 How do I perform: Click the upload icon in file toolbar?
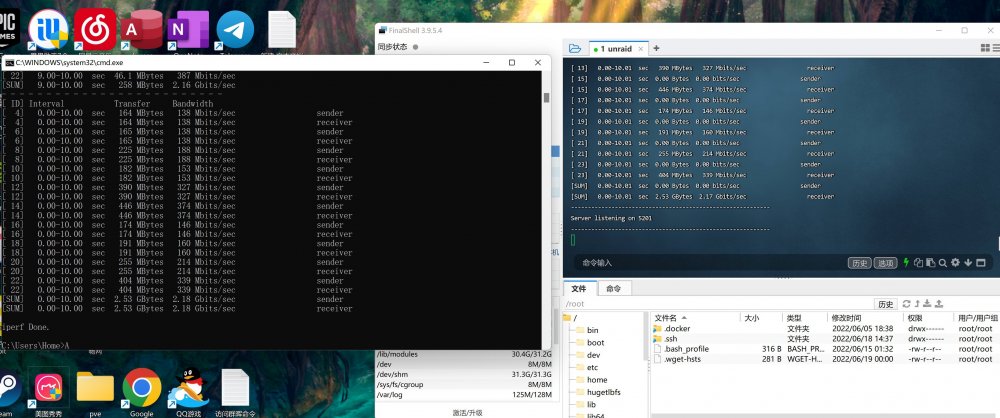[939, 304]
